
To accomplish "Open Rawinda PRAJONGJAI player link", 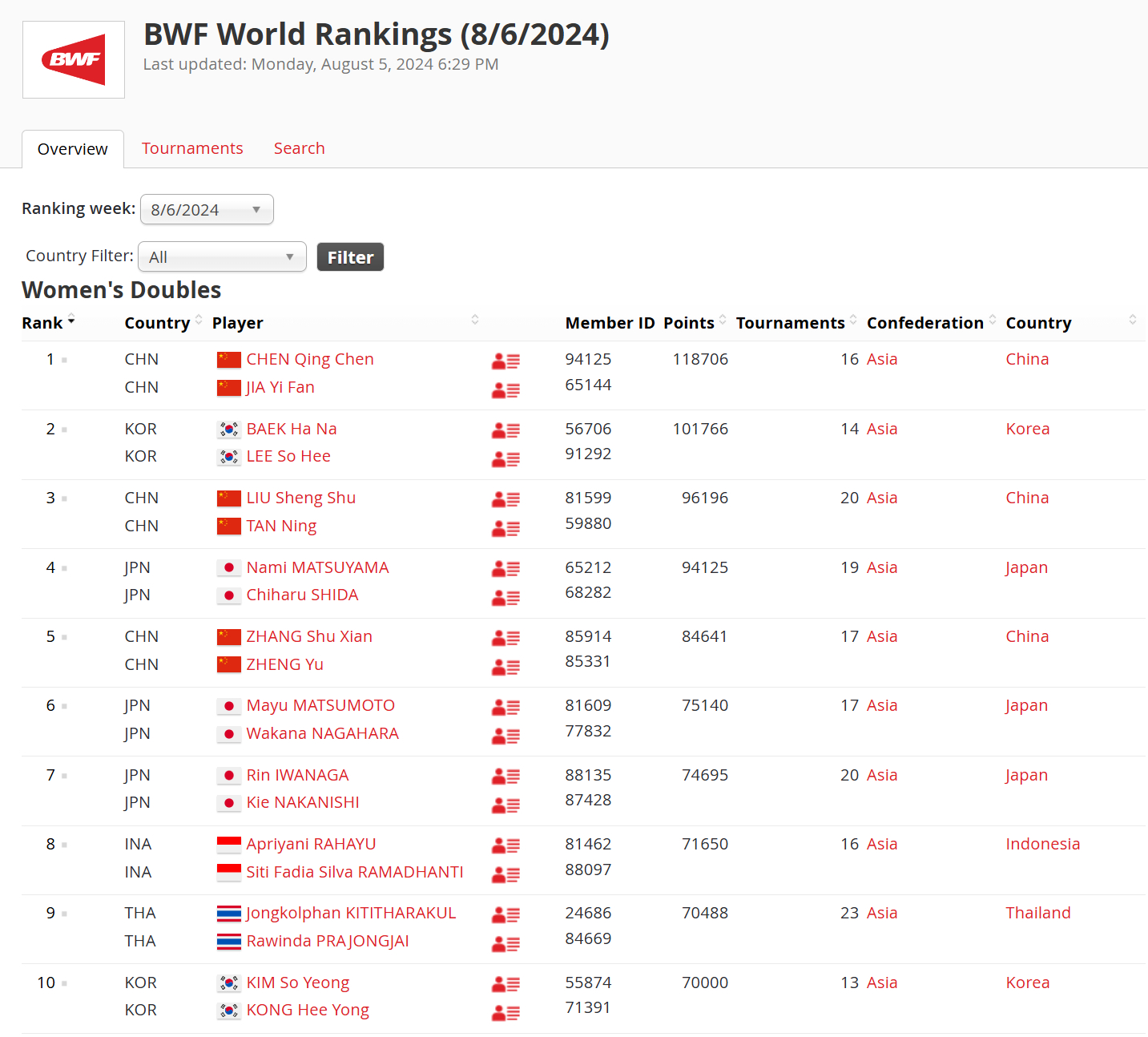I will coord(328,941).
